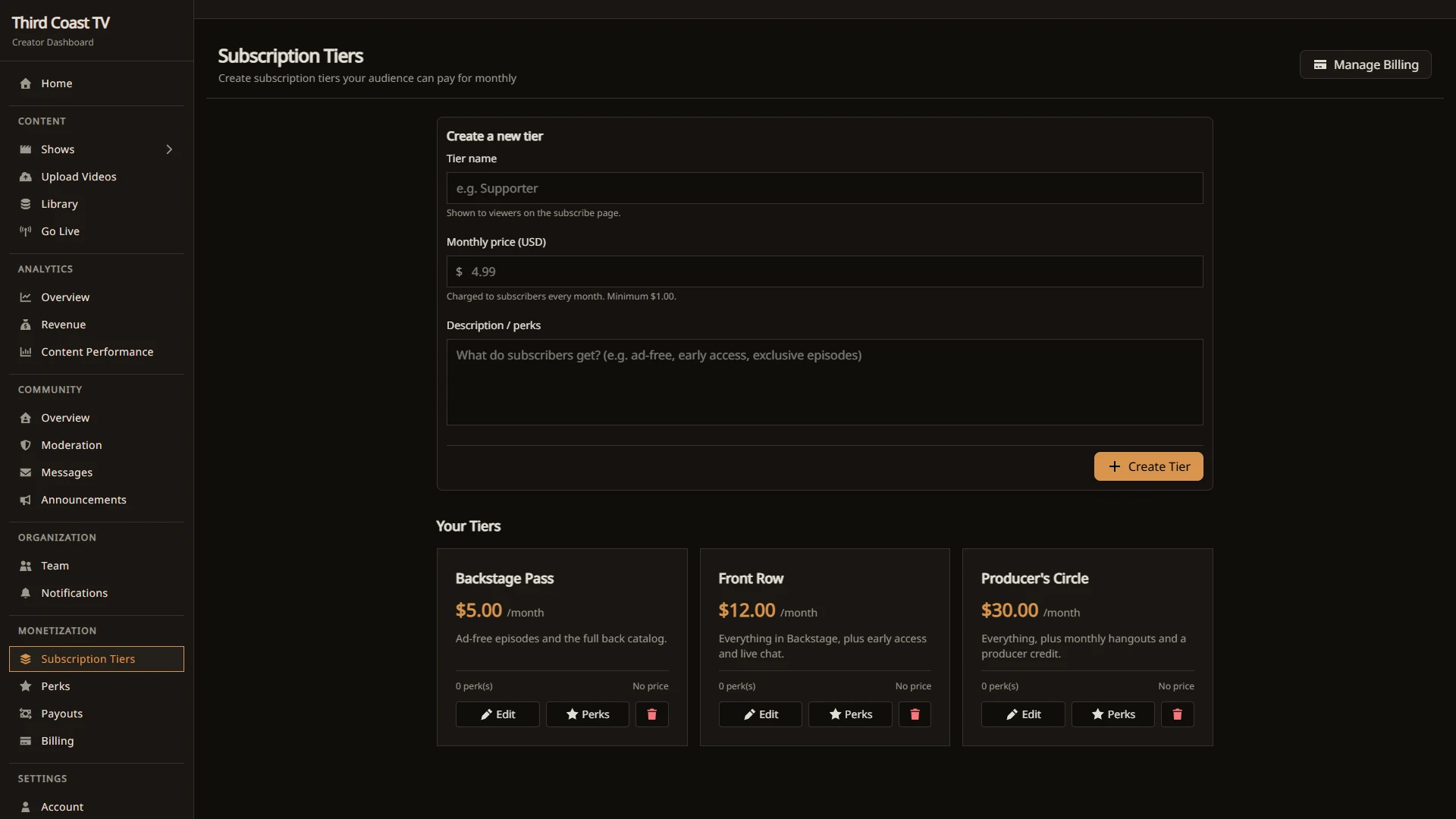Focus the Description / perks textarea

coord(824,382)
